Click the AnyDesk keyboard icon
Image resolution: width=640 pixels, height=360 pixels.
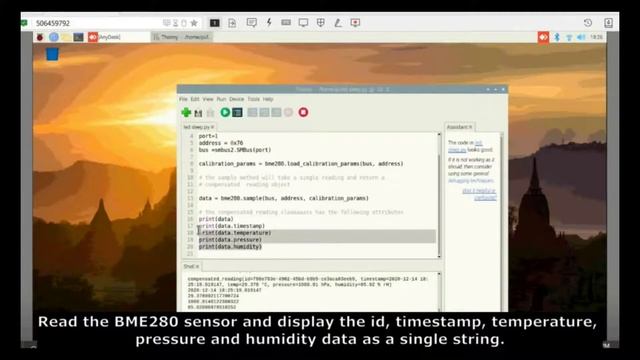tap(286, 23)
